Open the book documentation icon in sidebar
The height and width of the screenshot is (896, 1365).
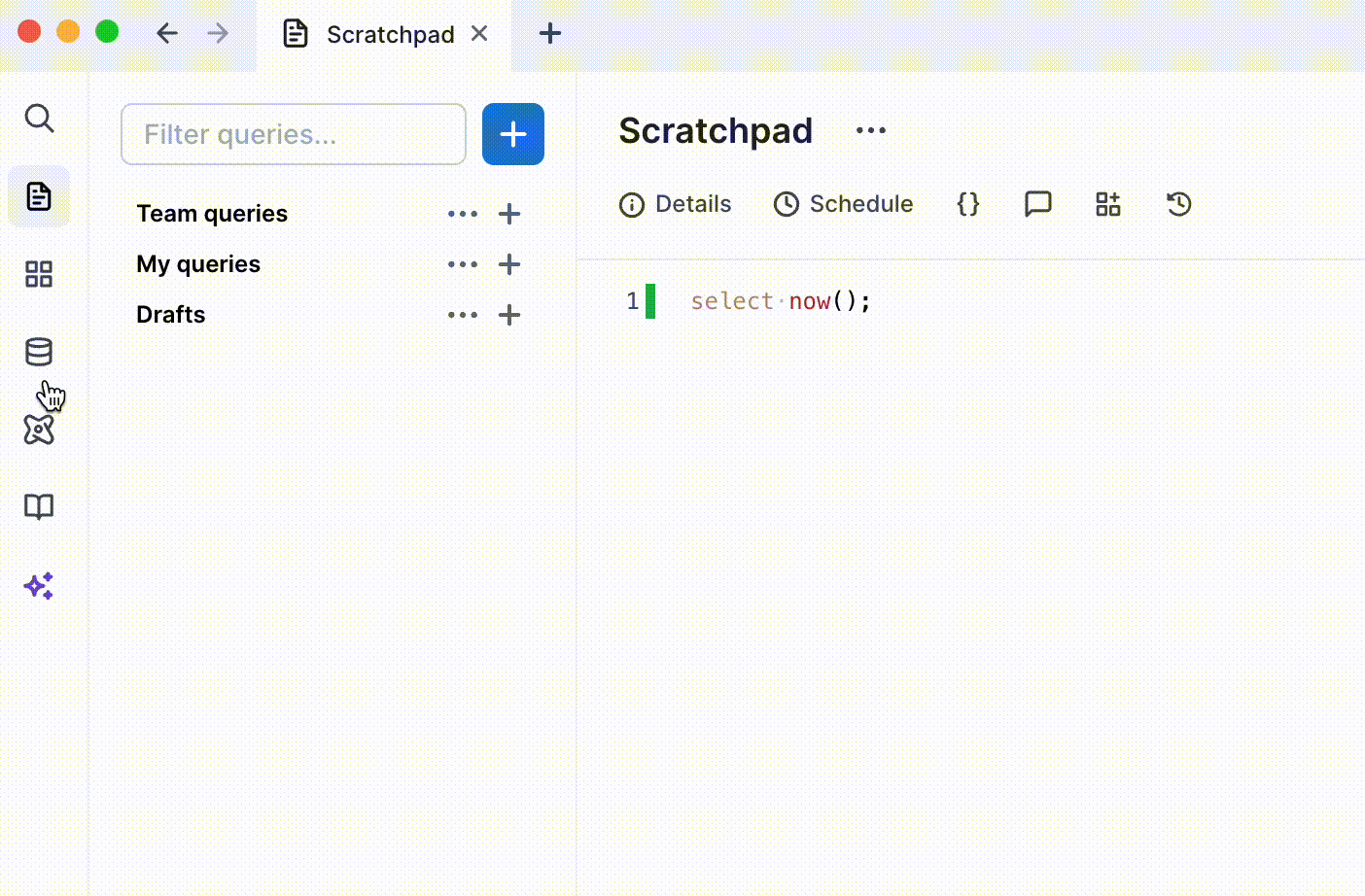pos(39,506)
